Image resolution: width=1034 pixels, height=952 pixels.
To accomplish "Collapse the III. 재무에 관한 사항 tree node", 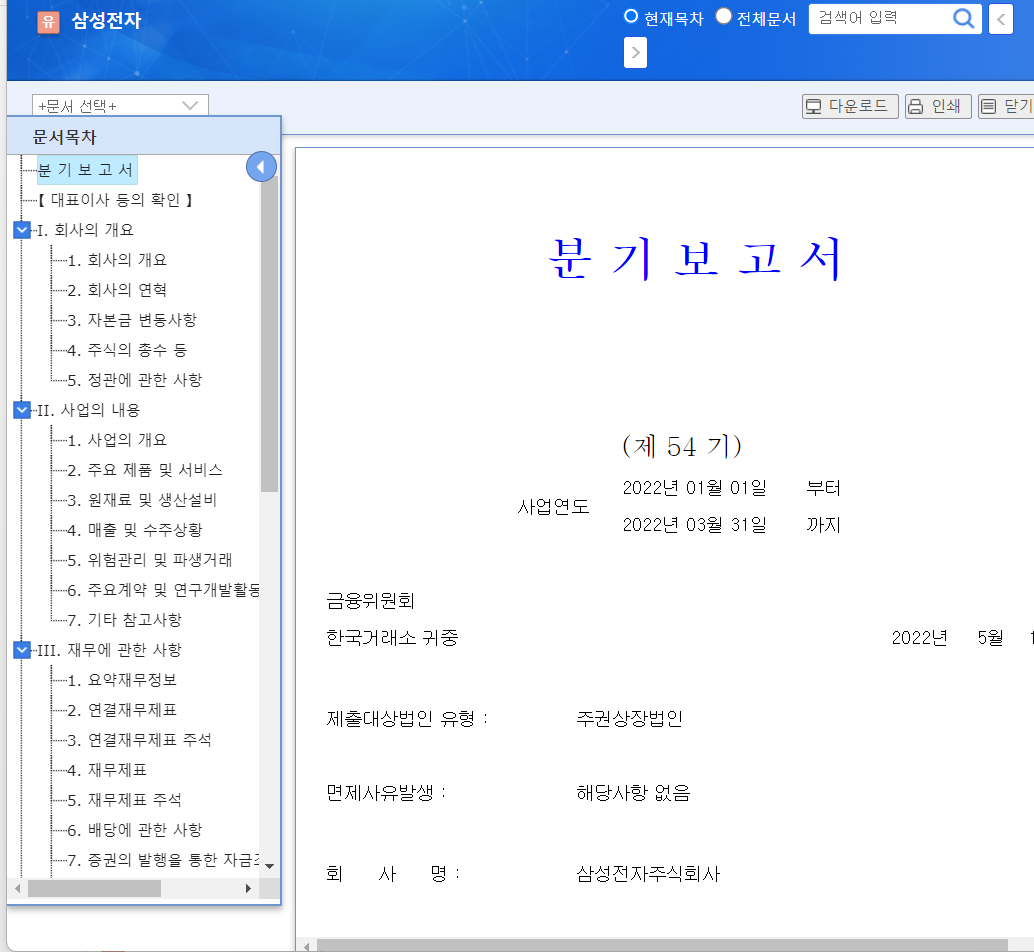I will (x=22, y=650).
